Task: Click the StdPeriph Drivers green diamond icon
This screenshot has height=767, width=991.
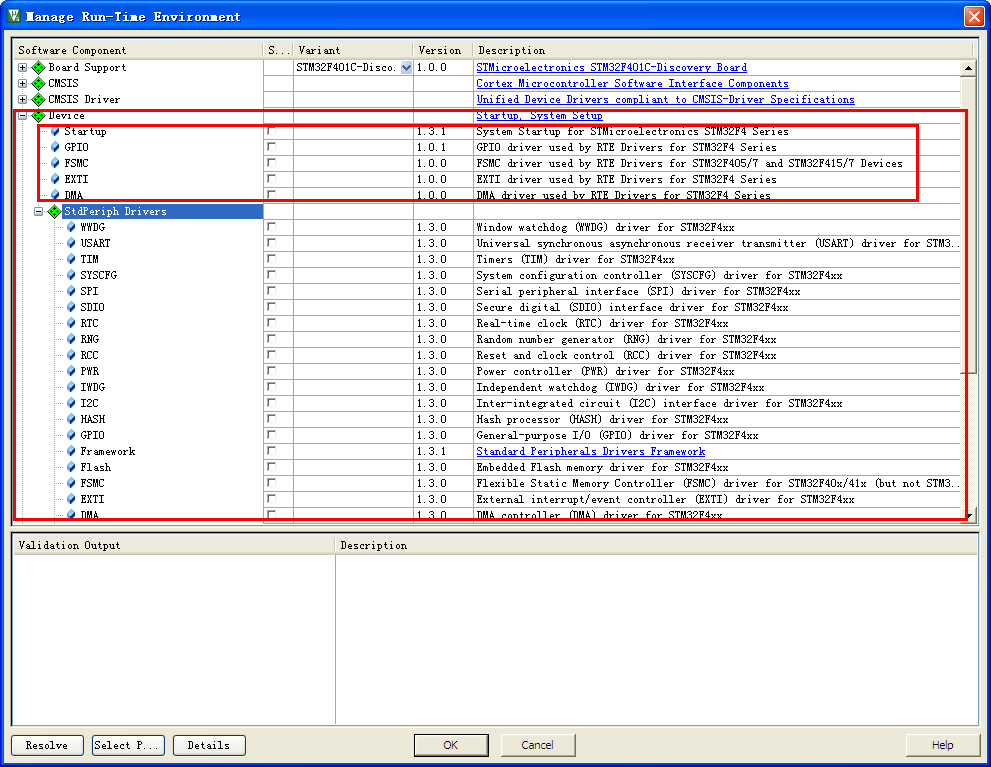Action: [54, 212]
